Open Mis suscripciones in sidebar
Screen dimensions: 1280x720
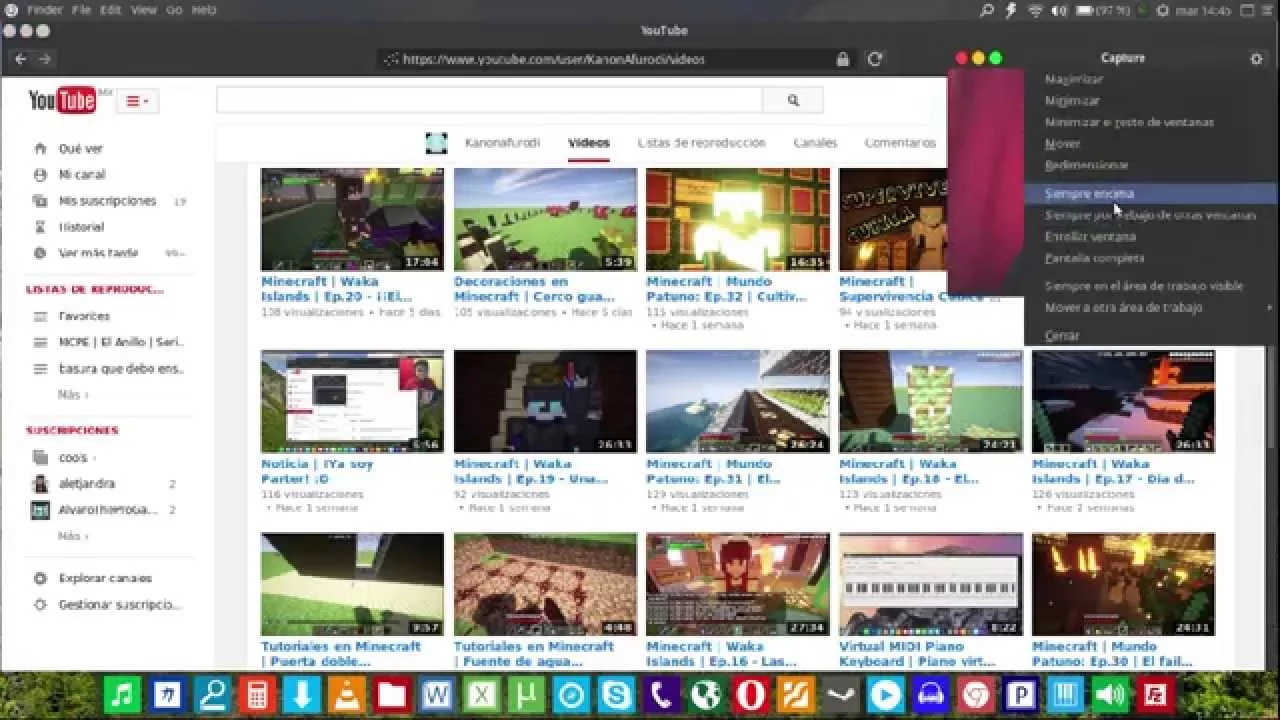108,201
